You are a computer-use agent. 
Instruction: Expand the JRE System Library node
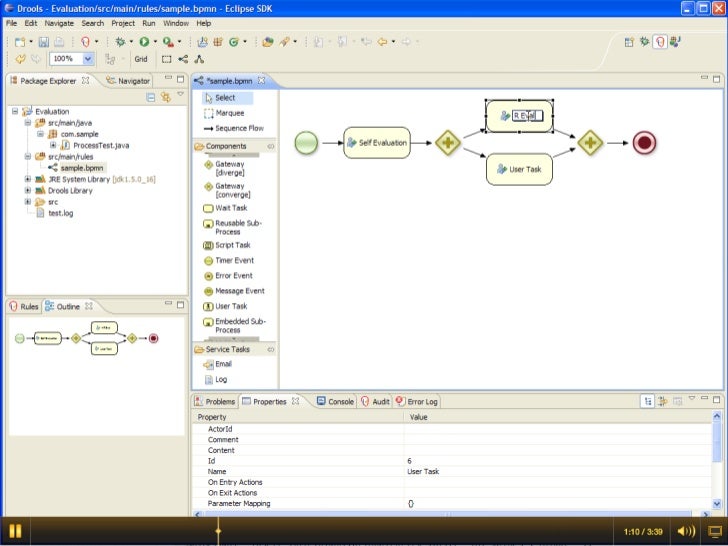click(x=28, y=179)
